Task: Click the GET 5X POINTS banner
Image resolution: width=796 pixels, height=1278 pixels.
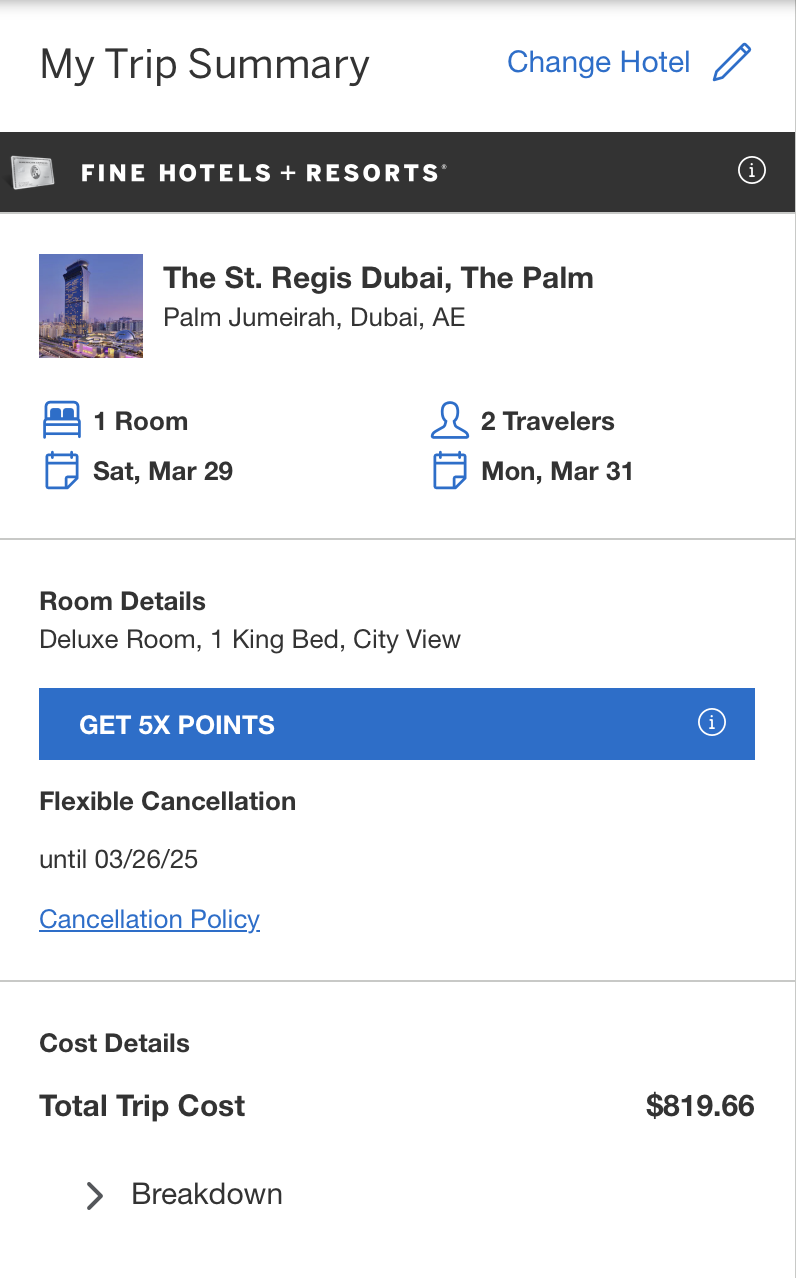Action: [397, 724]
